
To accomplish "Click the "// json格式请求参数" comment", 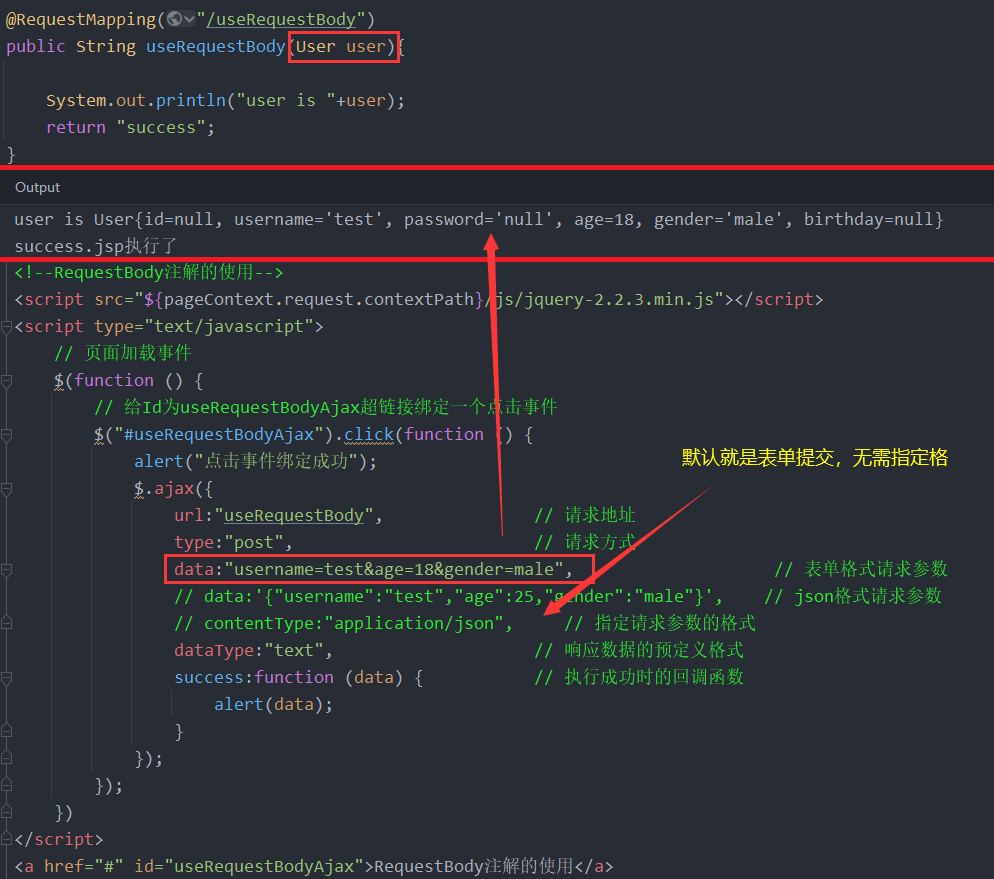I will pyautogui.click(x=853, y=596).
